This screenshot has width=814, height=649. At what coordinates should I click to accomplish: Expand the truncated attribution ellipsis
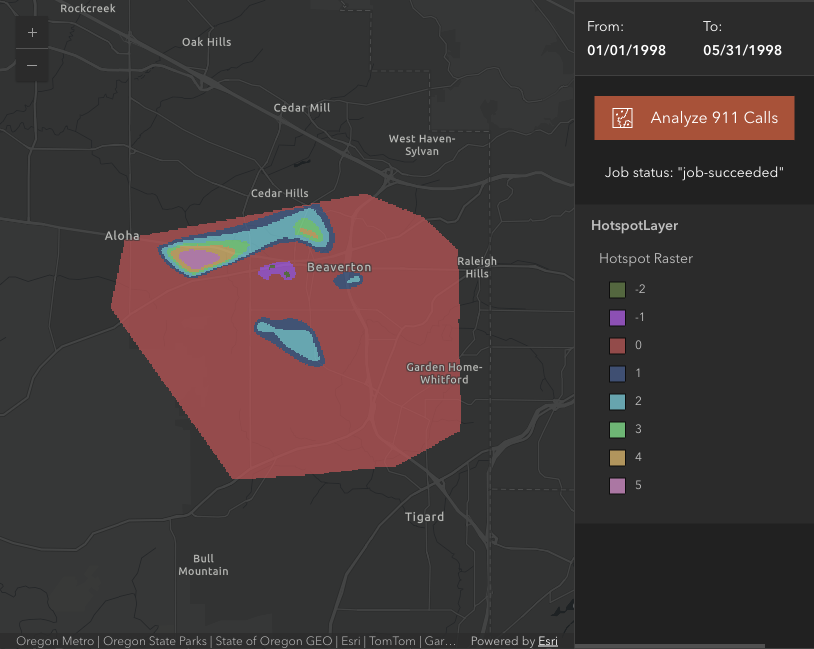pyautogui.click(x=450, y=641)
